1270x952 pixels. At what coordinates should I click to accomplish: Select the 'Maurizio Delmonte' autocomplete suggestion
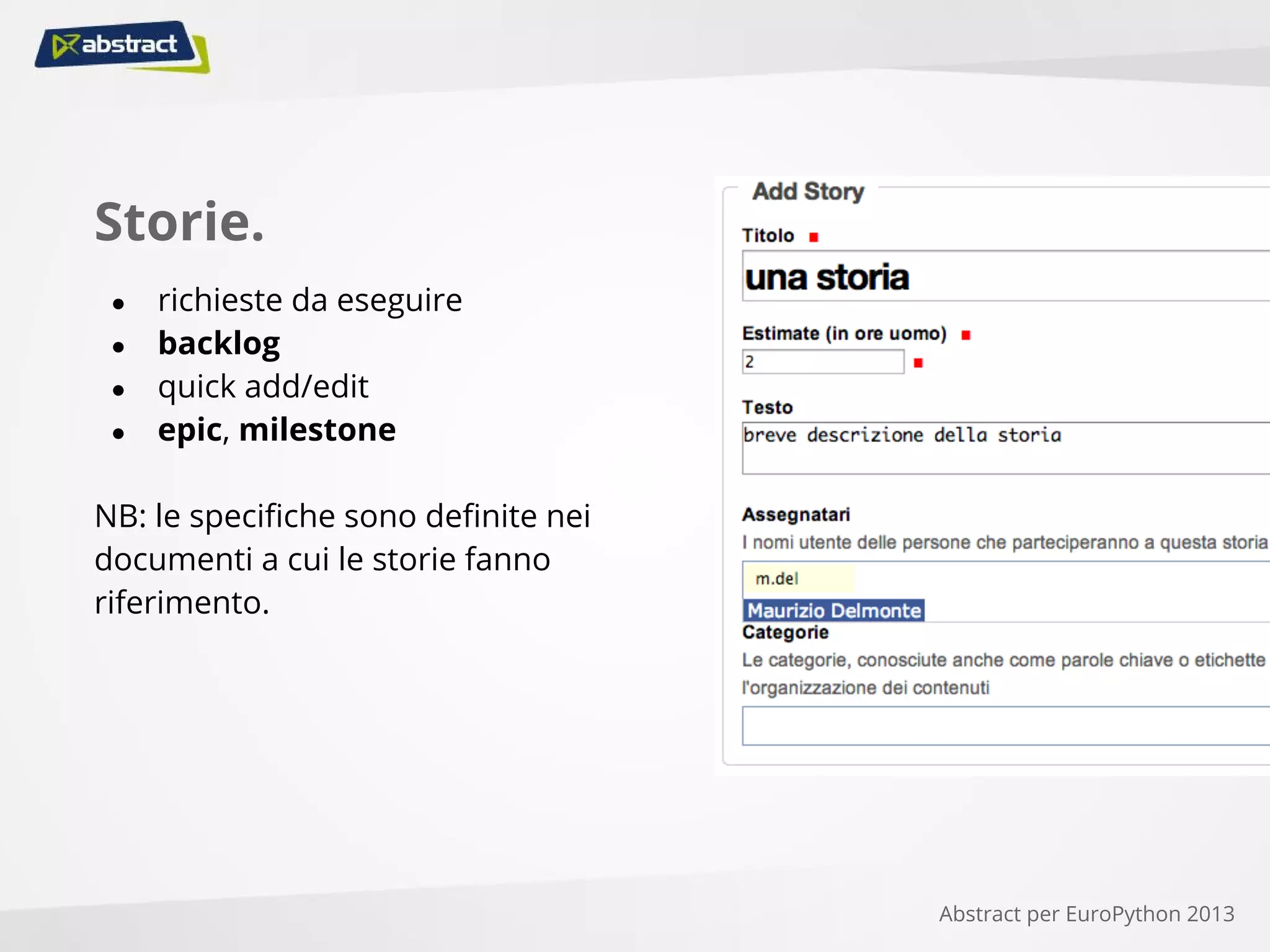pos(833,610)
